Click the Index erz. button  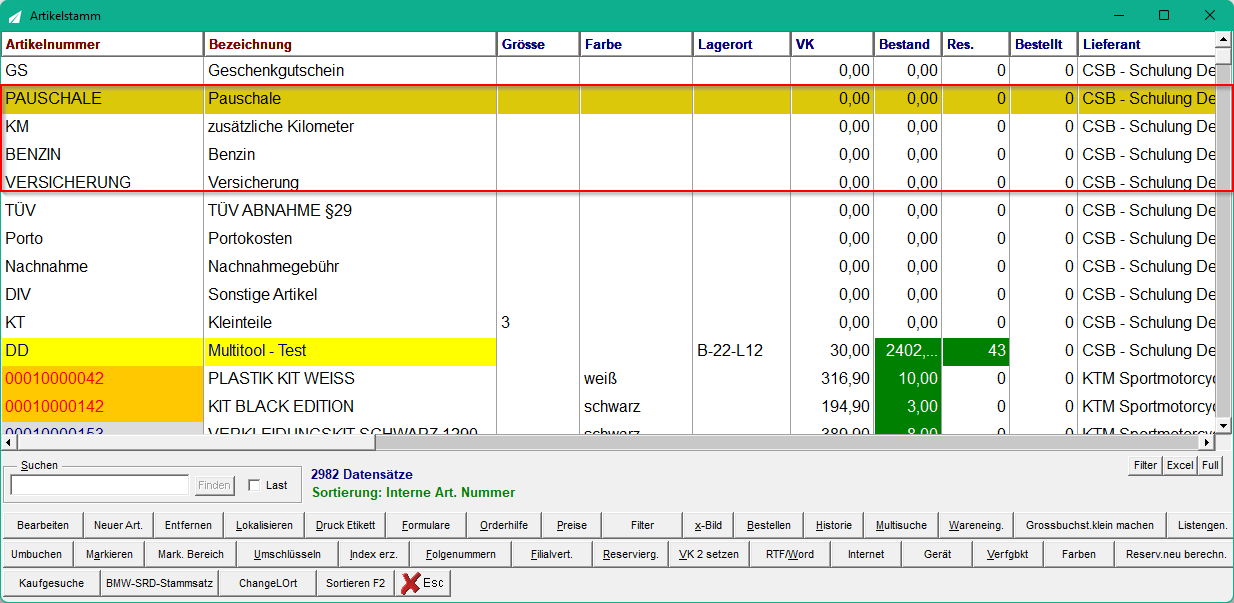pos(374,554)
